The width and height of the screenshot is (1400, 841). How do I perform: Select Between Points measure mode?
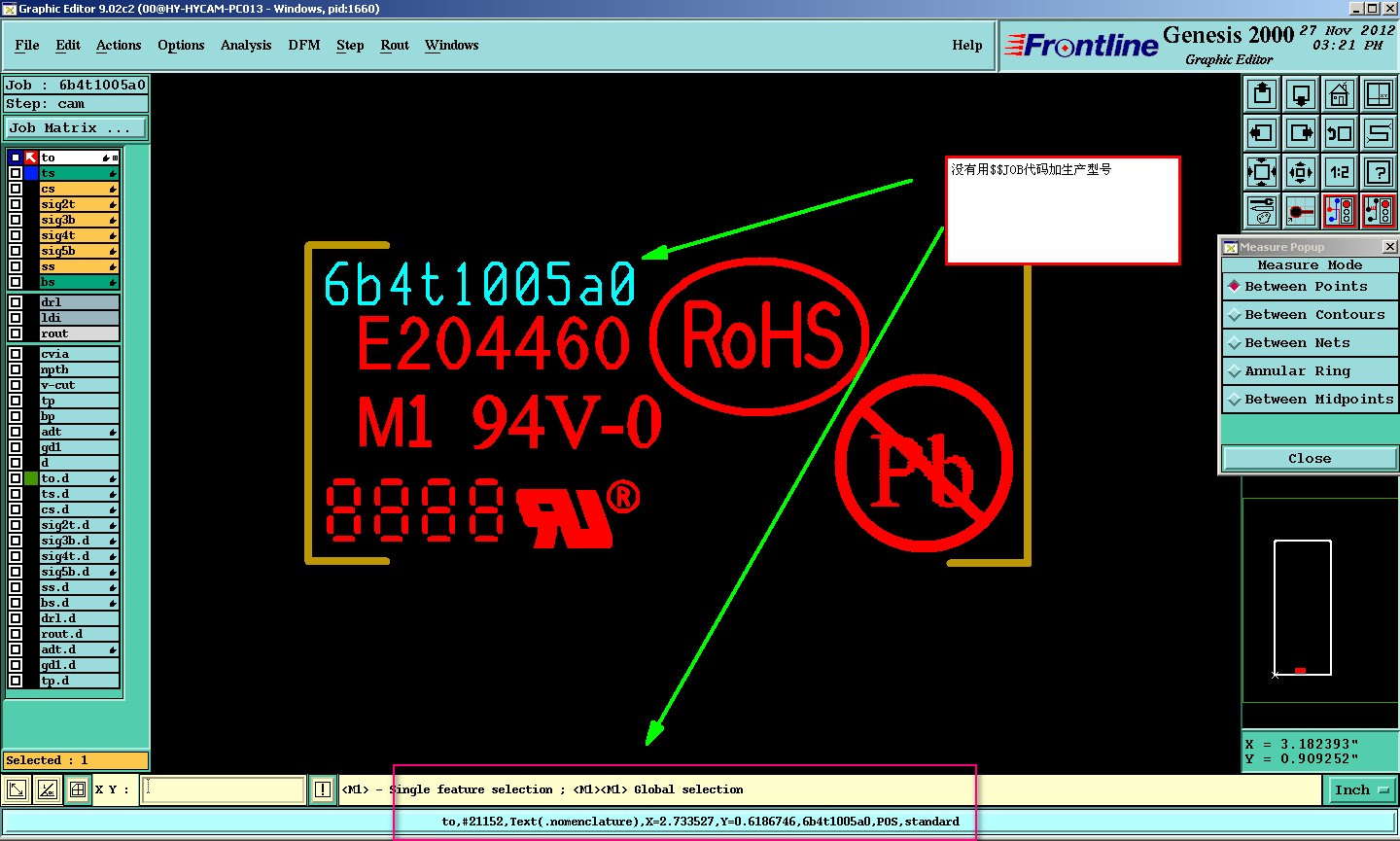(1310, 287)
